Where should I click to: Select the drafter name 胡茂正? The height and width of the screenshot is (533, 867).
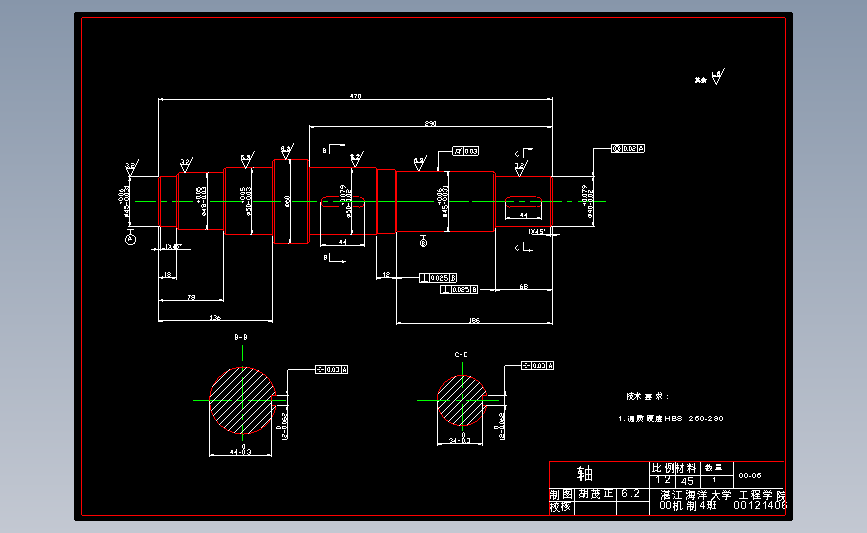(596, 494)
